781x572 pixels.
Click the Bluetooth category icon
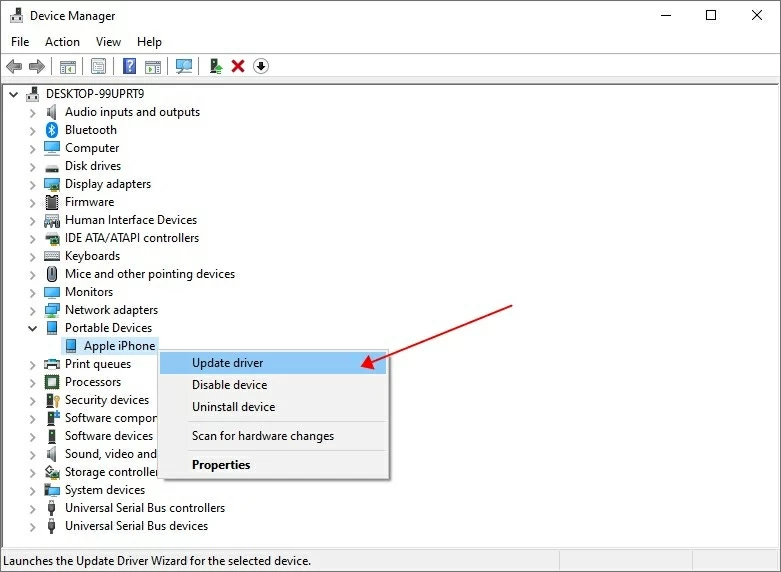click(52, 130)
